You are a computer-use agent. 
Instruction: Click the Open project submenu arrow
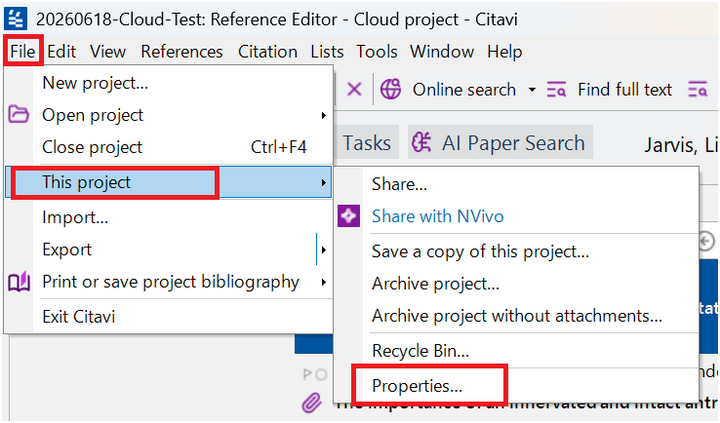click(324, 115)
